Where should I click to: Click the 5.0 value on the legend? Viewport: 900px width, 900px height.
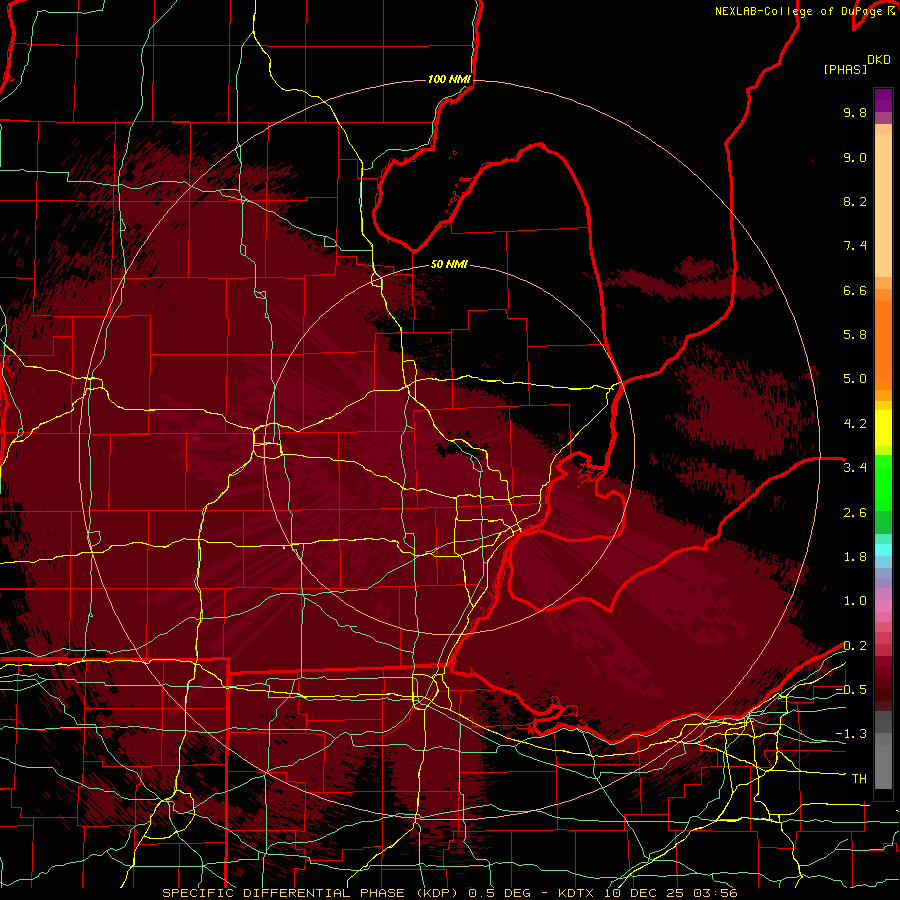pyautogui.click(x=855, y=379)
